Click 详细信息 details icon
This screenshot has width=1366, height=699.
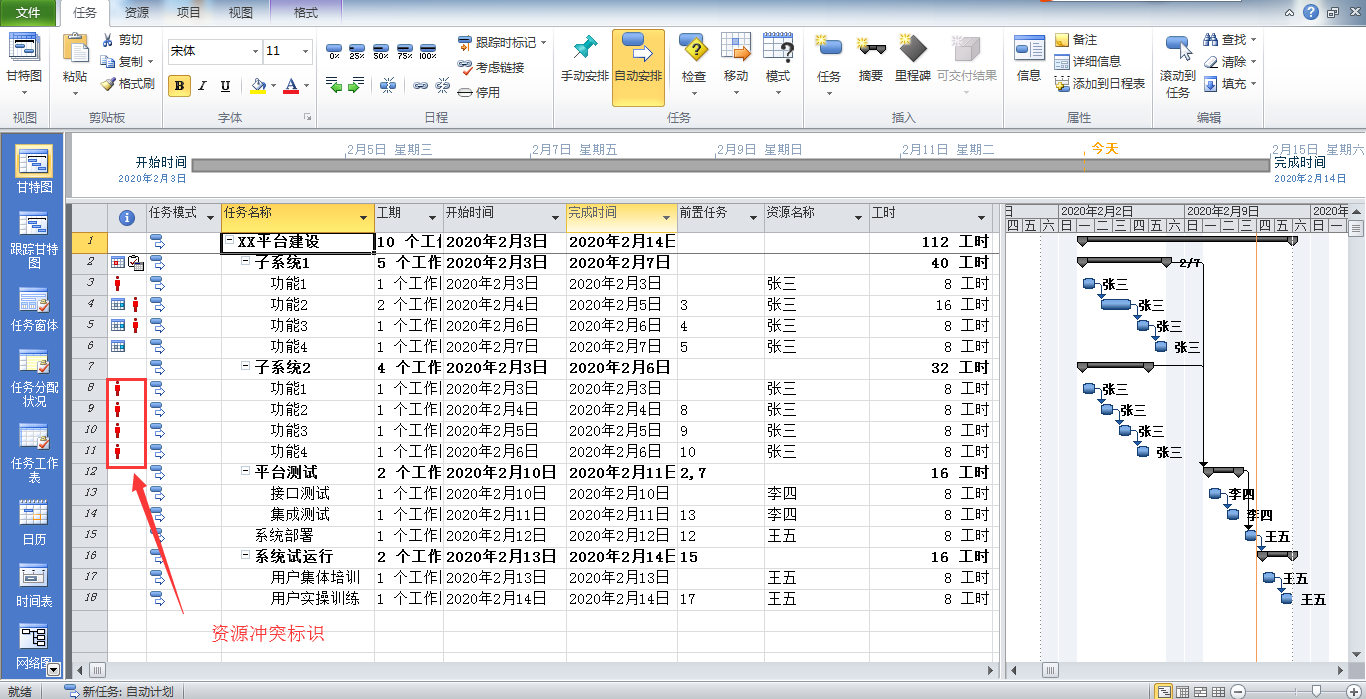pyautogui.click(x=1062, y=62)
